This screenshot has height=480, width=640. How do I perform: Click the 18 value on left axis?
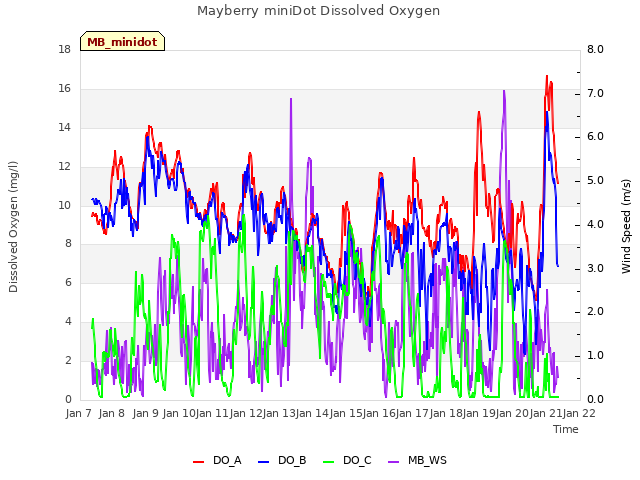coord(64,50)
